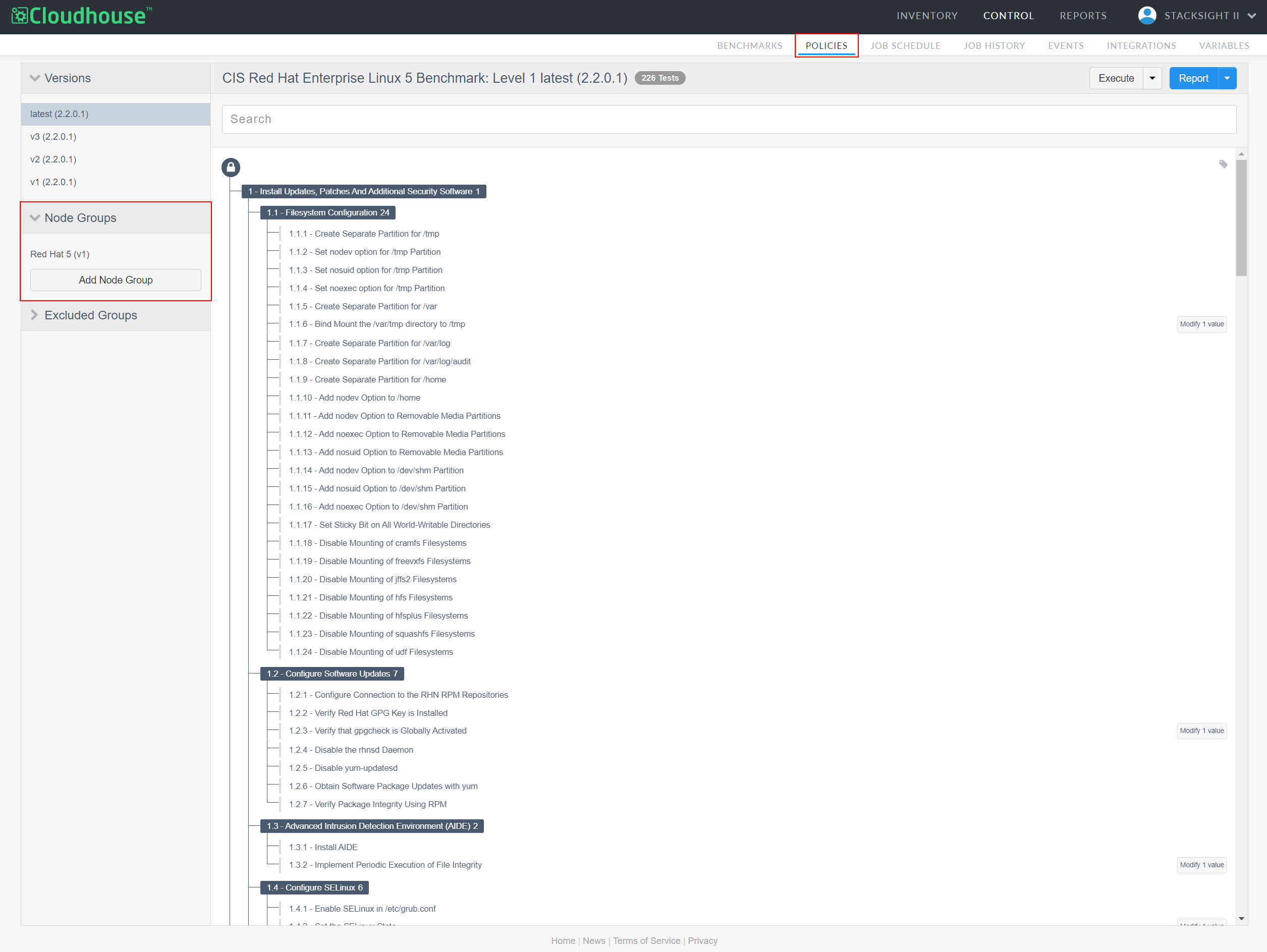This screenshot has width=1267, height=952.
Task: Select version v2 (2.2.0.1)
Action: pyautogui.click(x=116, y=159)
